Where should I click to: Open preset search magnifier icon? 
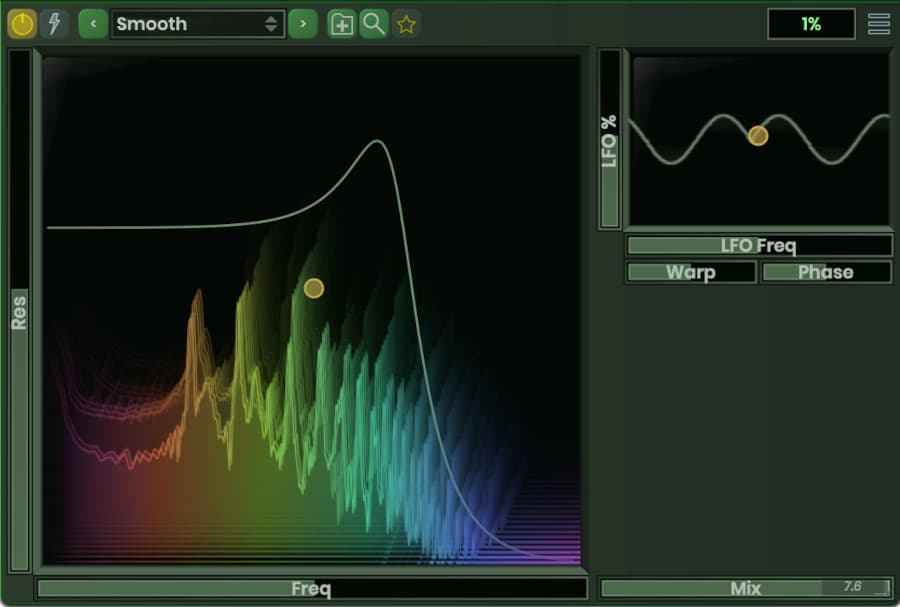click(x=374, y=24)
